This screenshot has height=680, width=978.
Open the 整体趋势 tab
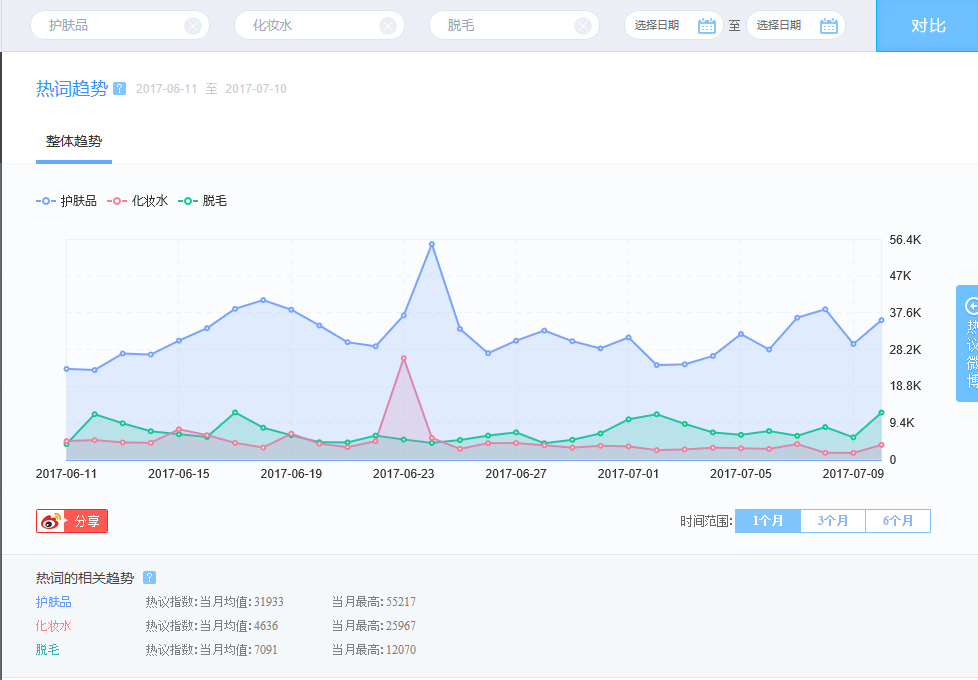pyautogui.click(x=74, y=142)
